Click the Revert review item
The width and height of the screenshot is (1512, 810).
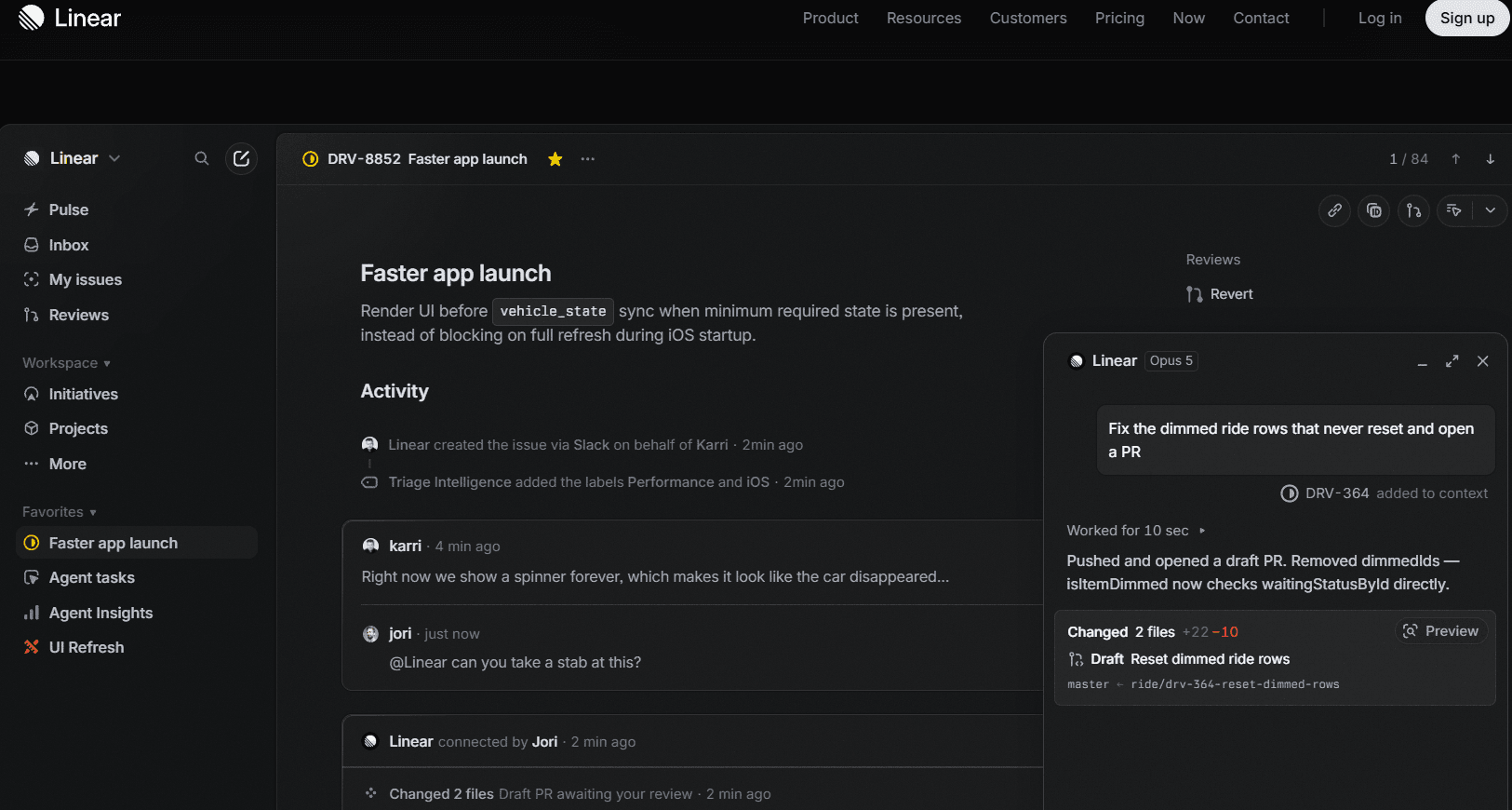click(1220, 294)
